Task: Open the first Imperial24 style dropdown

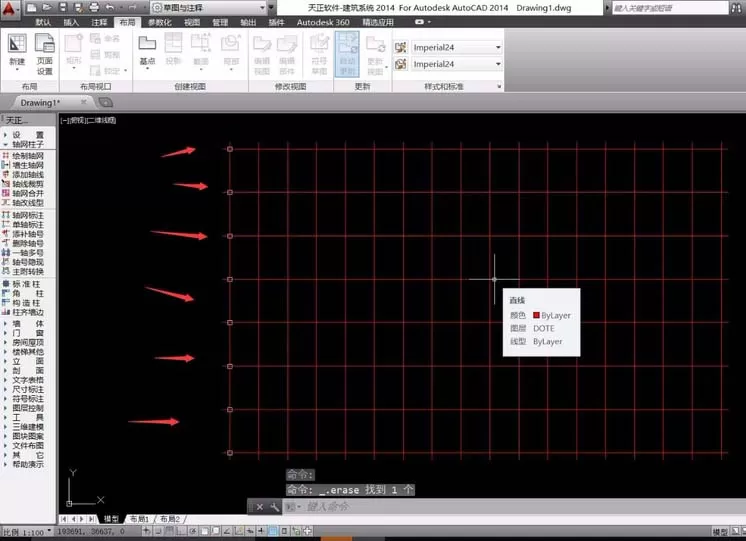Action: 456,47
